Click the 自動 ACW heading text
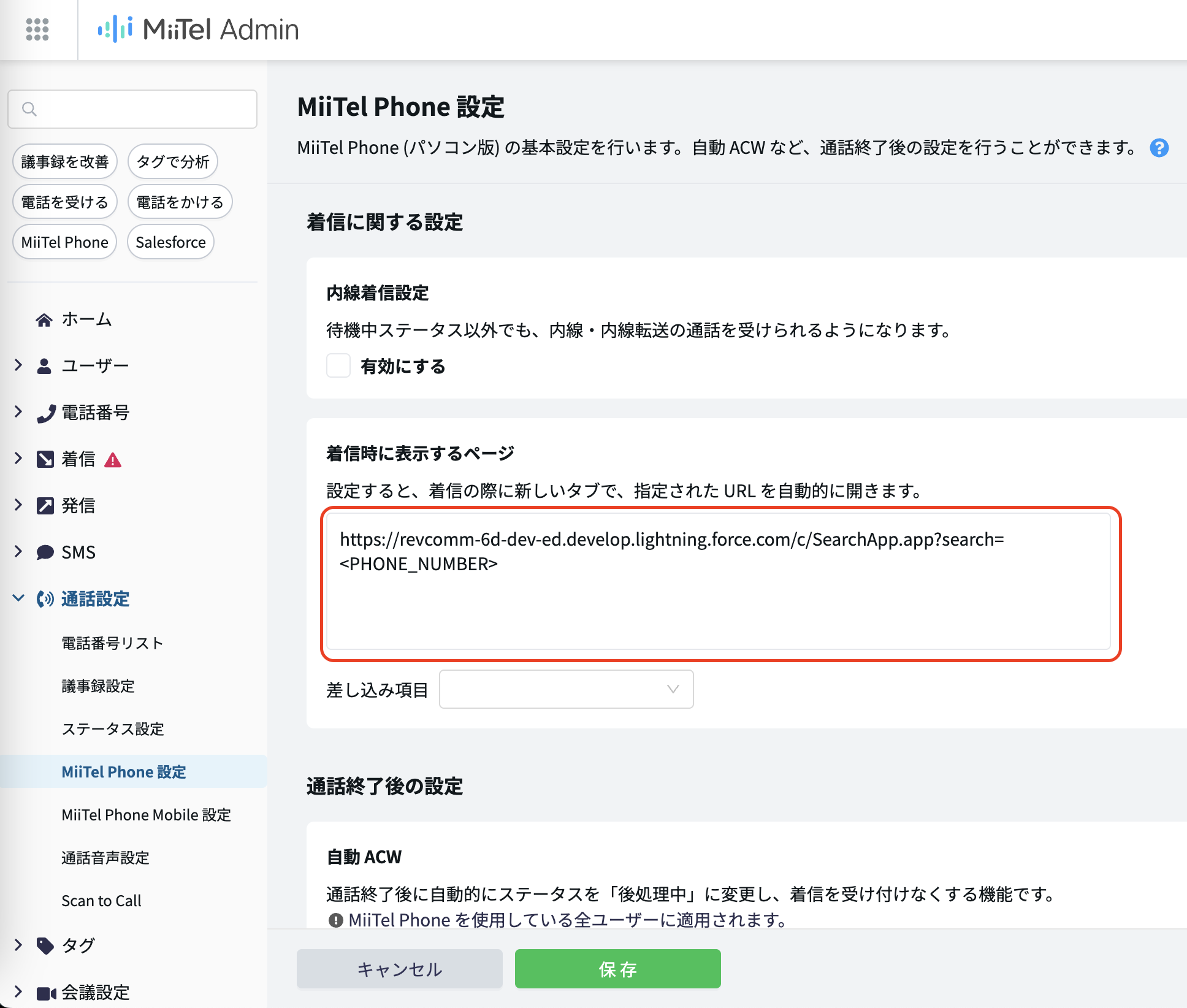1187x1008 pixels. (364, 857)
